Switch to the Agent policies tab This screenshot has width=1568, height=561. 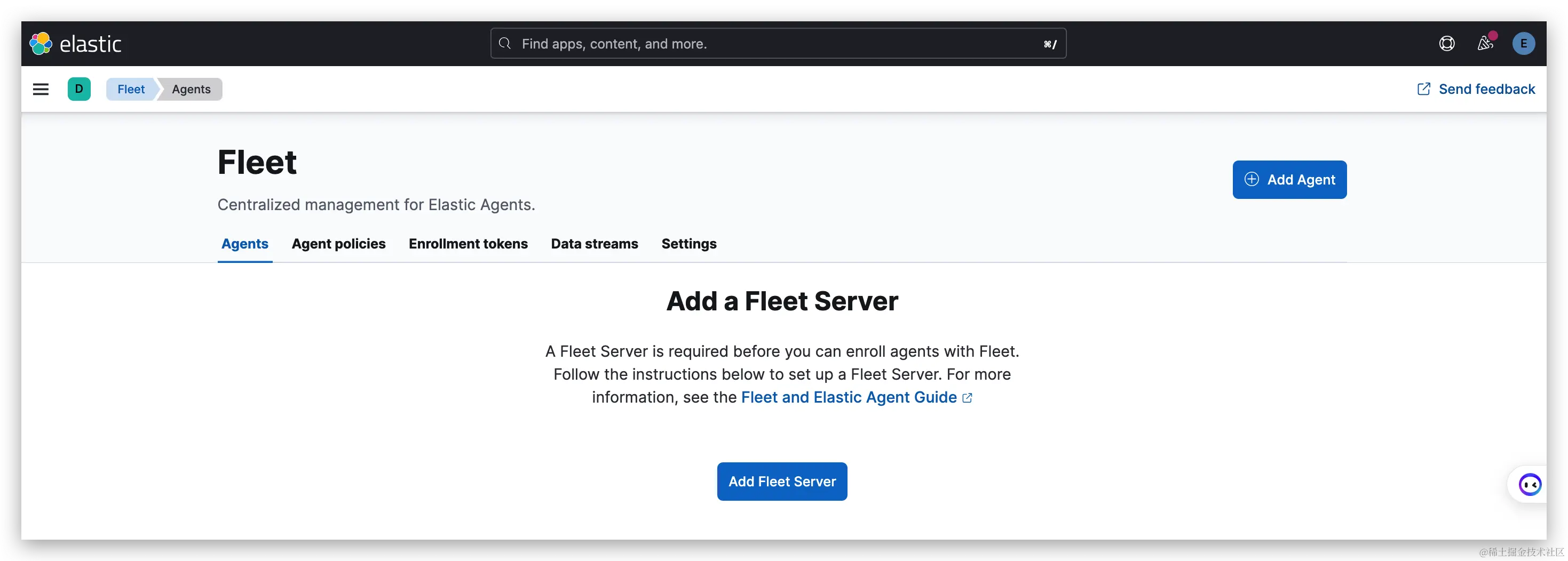coord(338,244)
